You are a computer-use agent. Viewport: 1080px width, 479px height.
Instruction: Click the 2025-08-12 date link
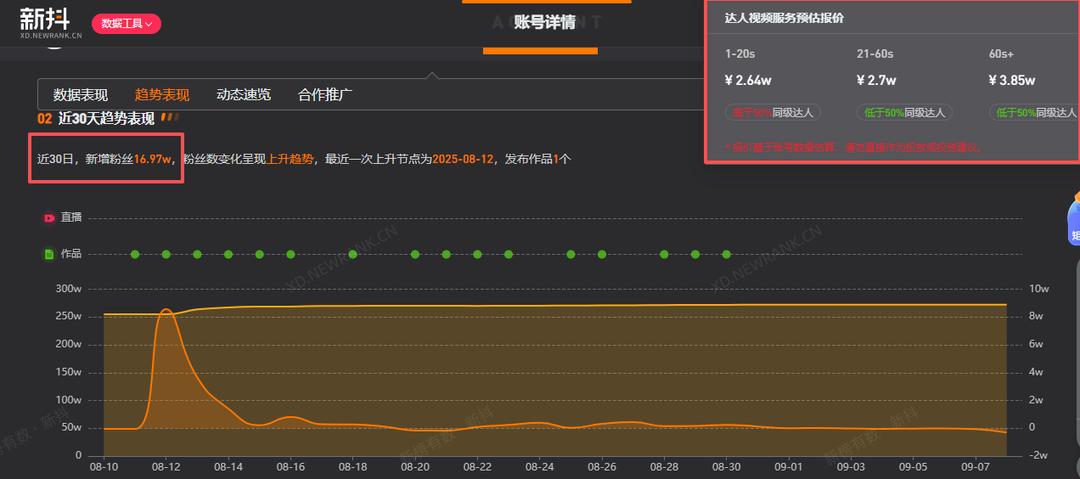coord(465,159)
